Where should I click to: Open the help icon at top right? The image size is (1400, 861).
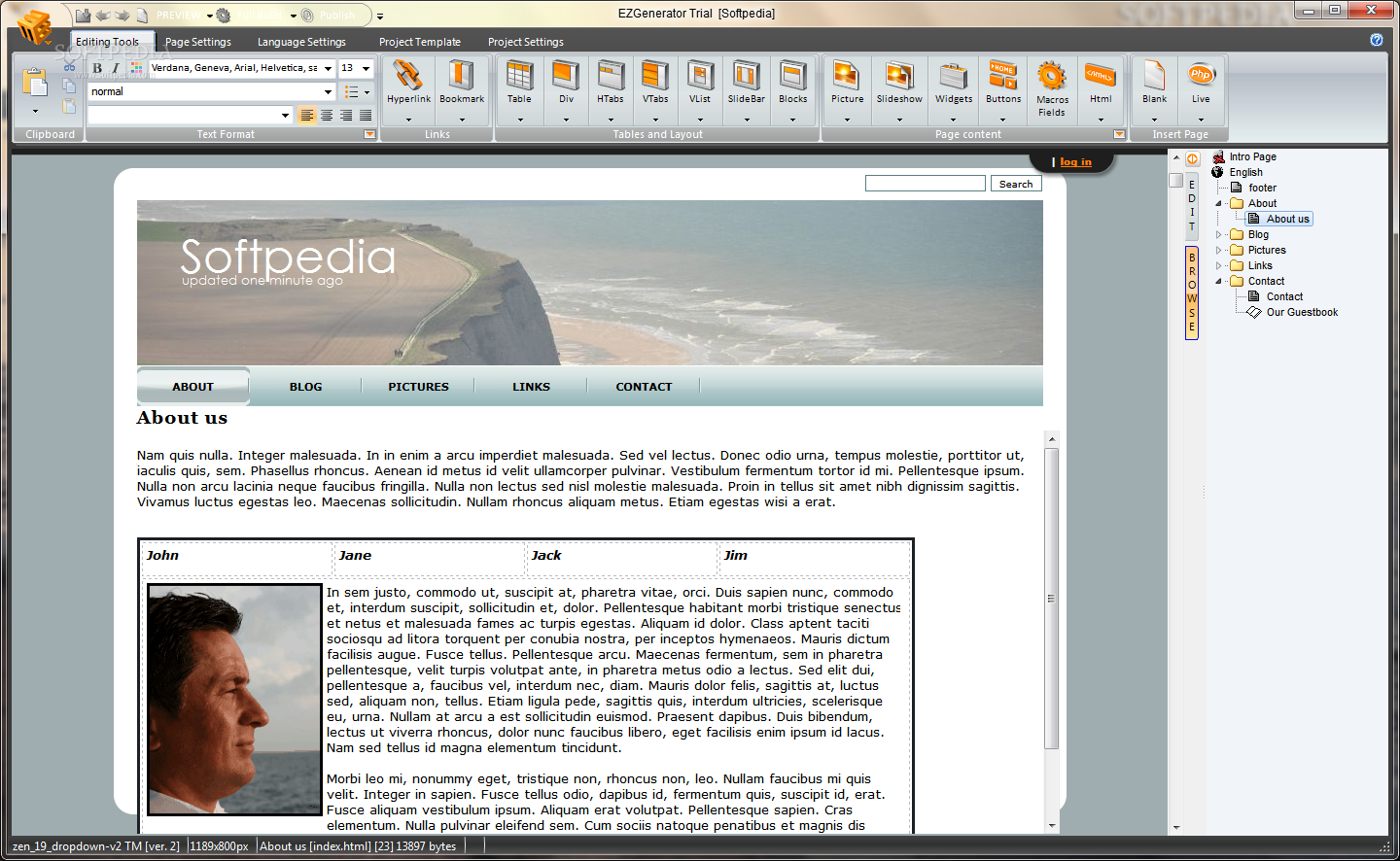click(x=1377, y=40)
